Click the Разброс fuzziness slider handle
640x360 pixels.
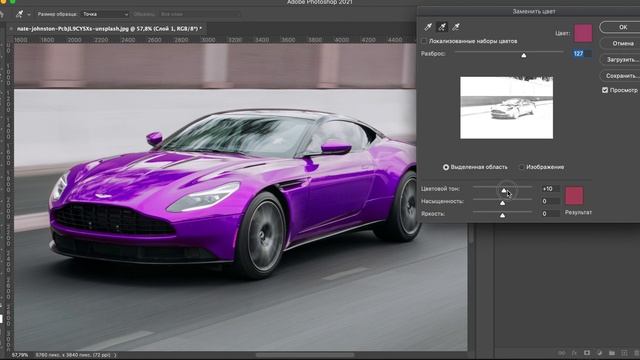tap(524, 55)
